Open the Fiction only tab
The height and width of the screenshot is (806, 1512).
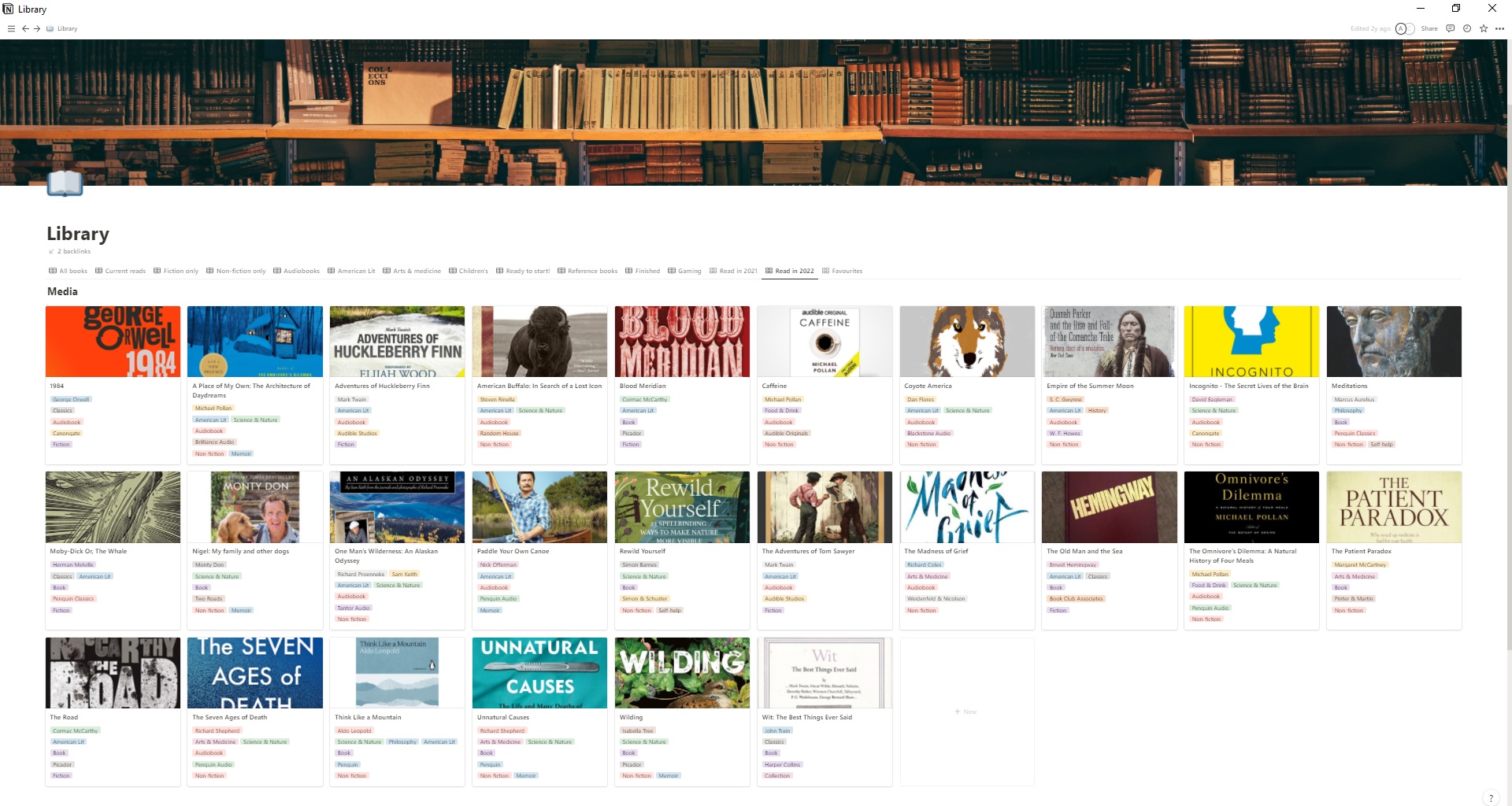click(176, 271)
